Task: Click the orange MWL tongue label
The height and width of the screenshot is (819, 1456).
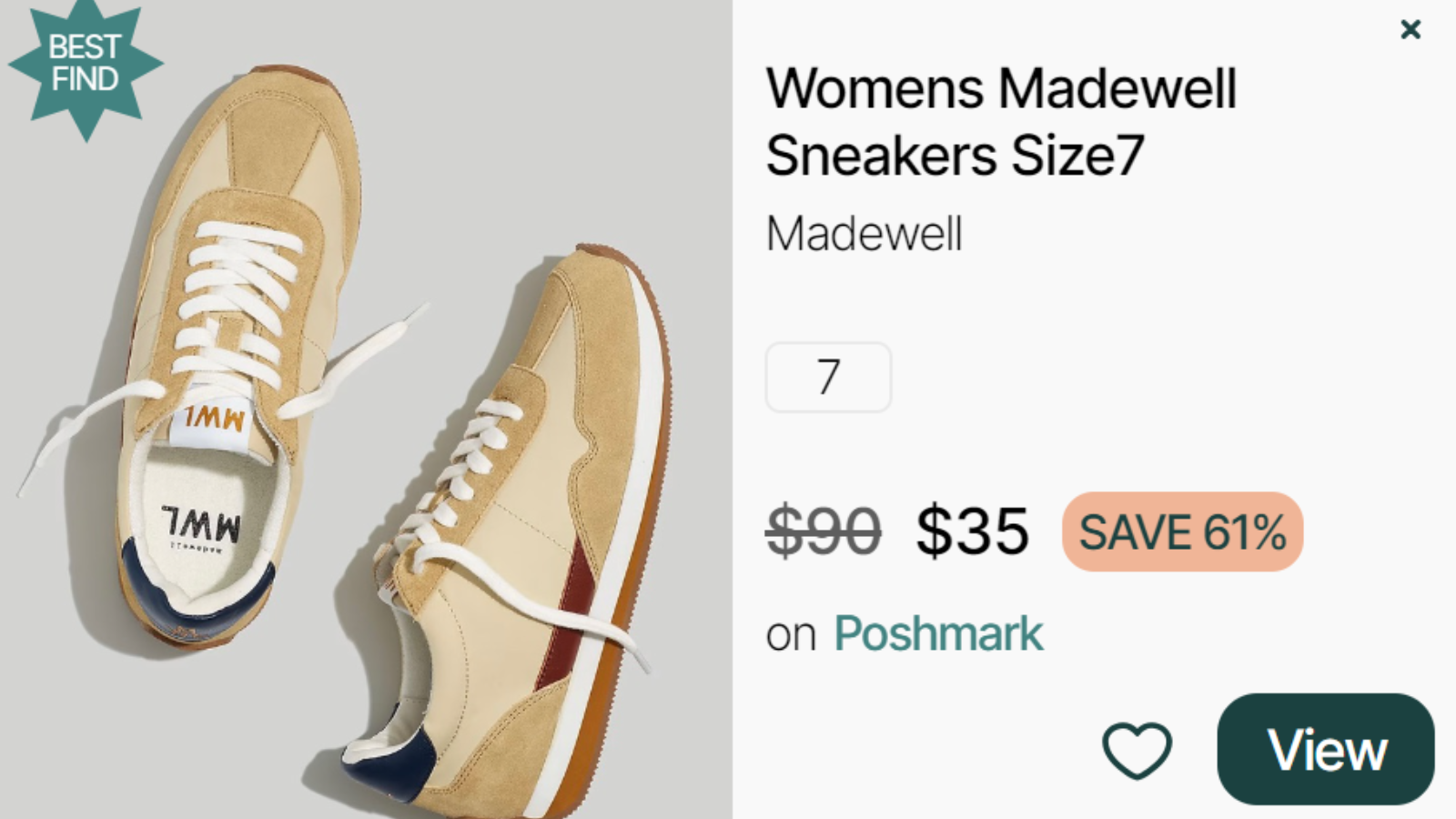Action: [214, 420]
